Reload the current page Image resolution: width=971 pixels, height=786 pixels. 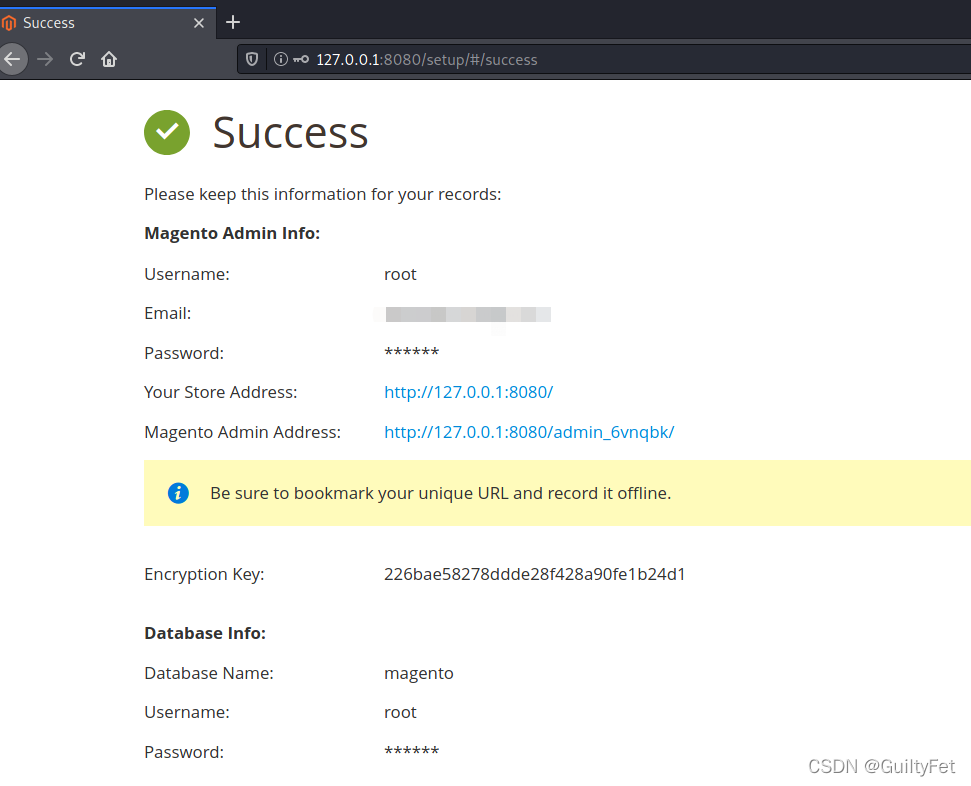pos(77,59)
